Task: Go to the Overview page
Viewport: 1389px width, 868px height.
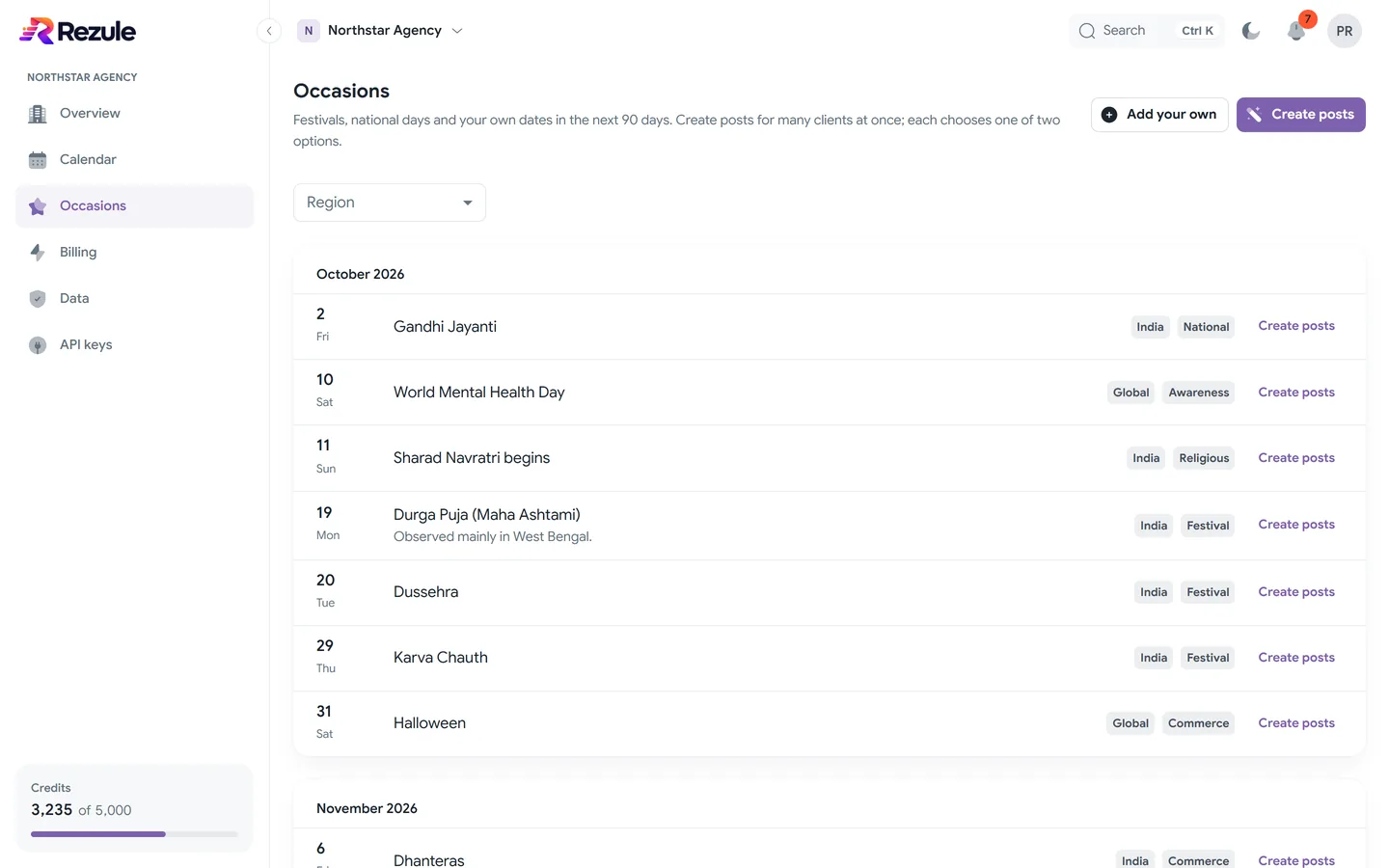Action: click(134, 114)
